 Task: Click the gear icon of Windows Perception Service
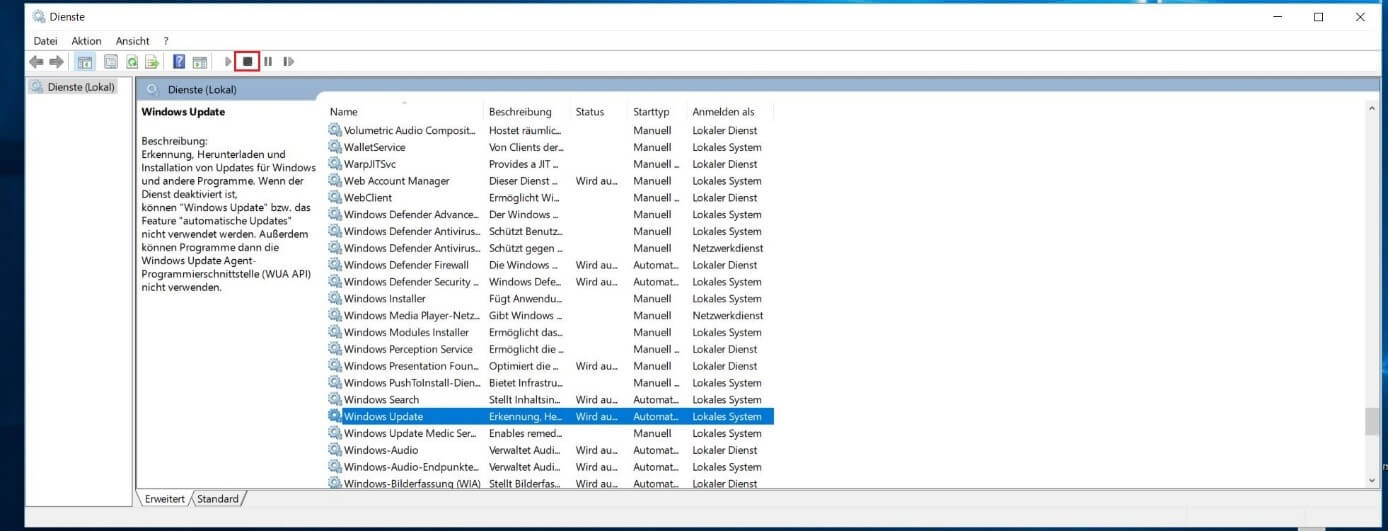(x=335, y=349)
